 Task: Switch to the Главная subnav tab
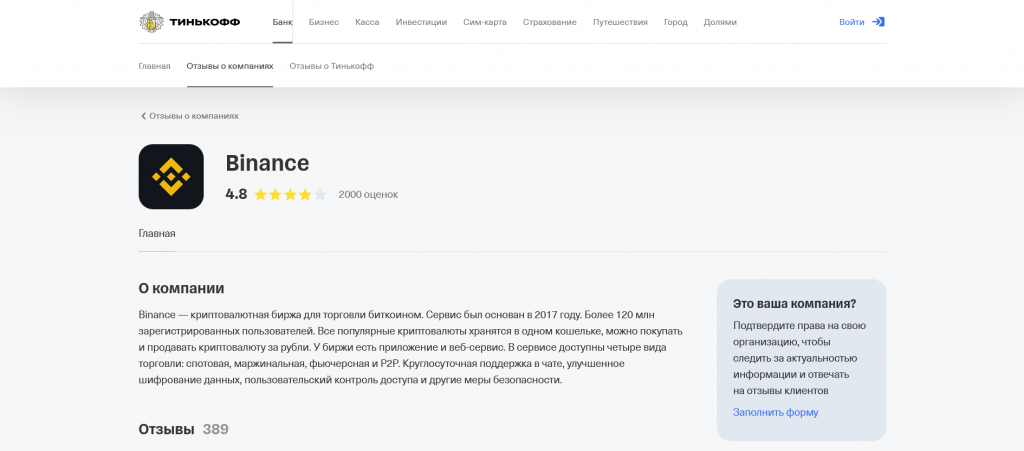pos(154,66)
